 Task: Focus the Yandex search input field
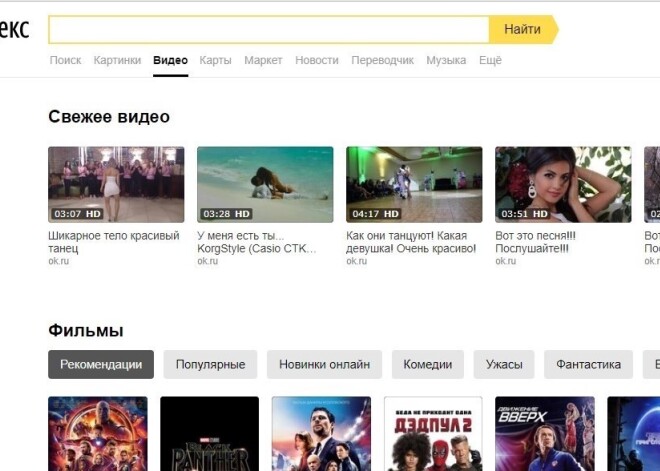268,29
